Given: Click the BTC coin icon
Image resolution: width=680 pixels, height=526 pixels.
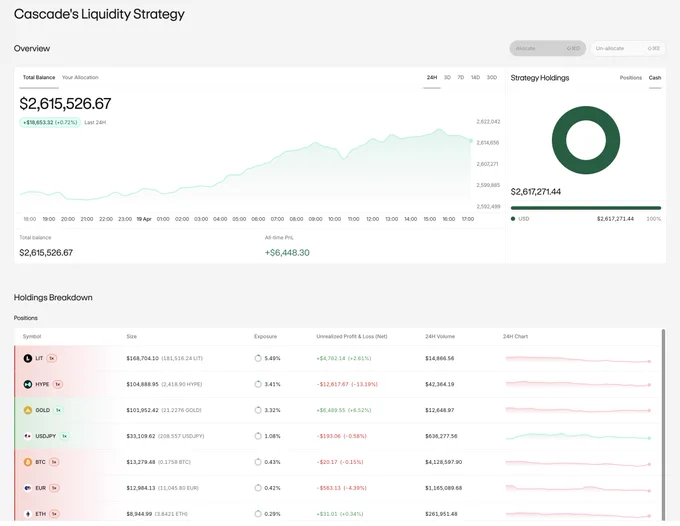Looking at the screenshot, I should click(28, 462).
